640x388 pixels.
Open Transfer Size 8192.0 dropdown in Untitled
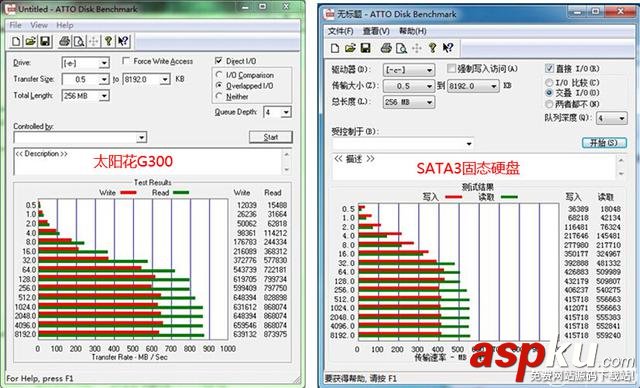[146, 79]
